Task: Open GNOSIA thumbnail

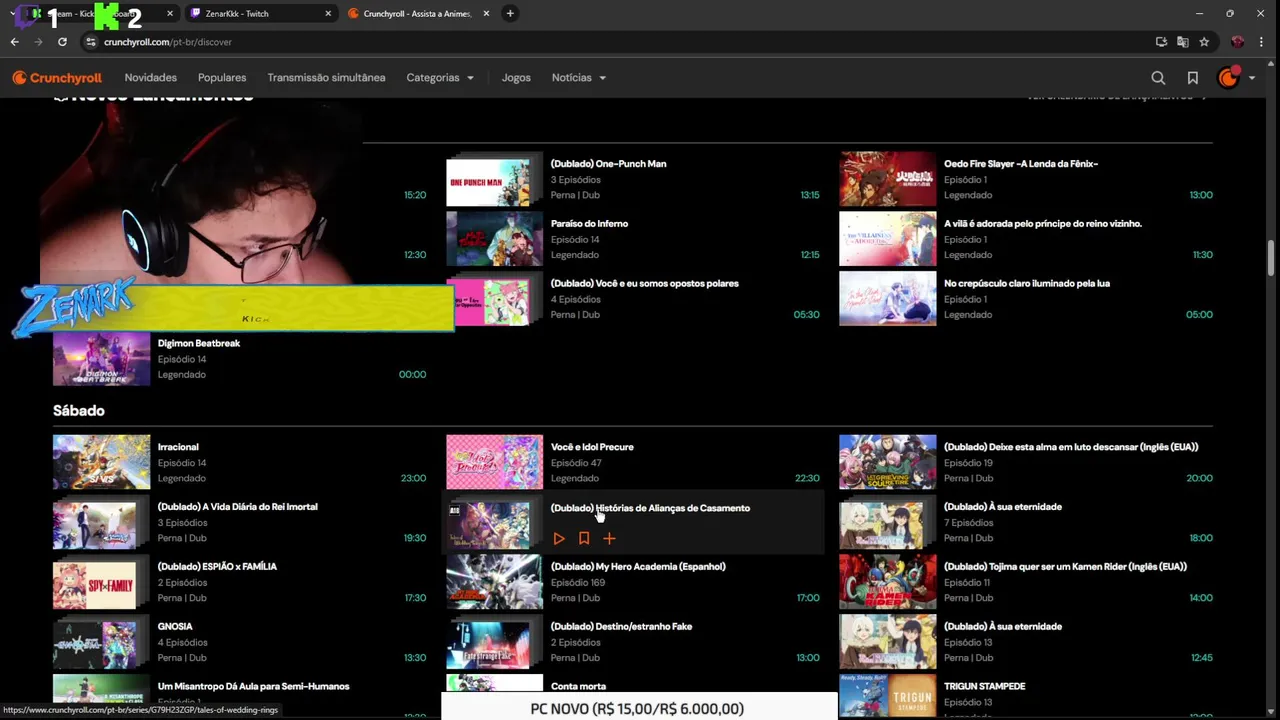Action: [x=101, y=642]
